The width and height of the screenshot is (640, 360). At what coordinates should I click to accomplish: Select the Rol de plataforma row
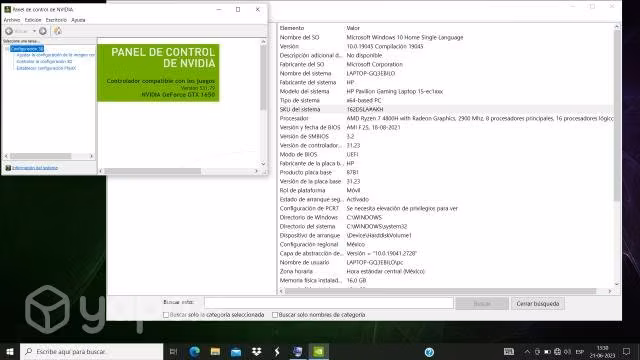pos(445,191)
